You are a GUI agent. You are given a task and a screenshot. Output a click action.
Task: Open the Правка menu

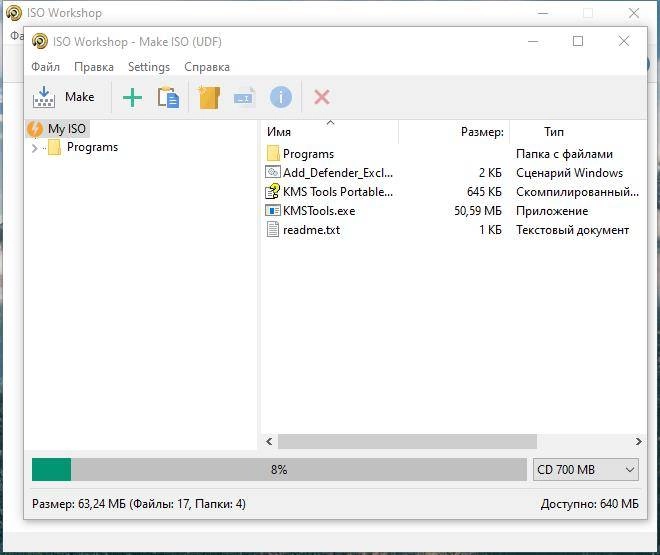(93, 67)
